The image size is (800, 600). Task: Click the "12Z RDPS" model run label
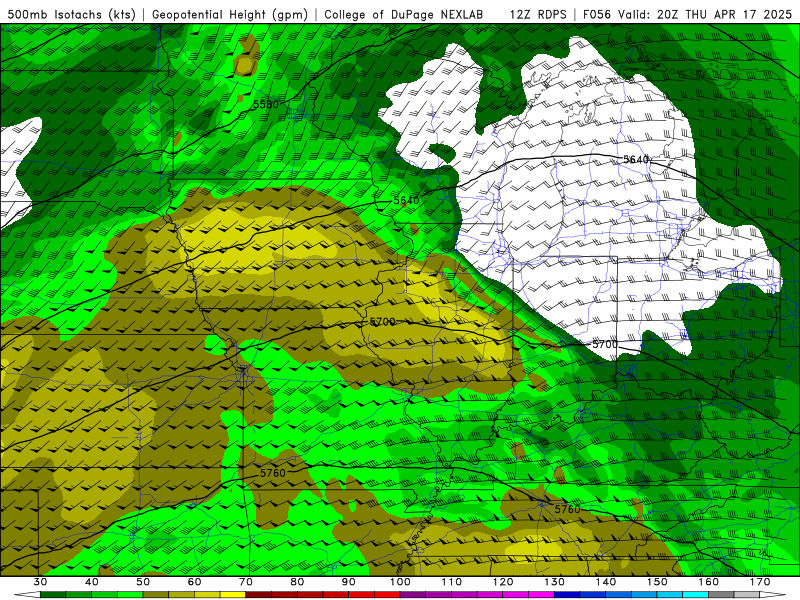click(538, 14)
